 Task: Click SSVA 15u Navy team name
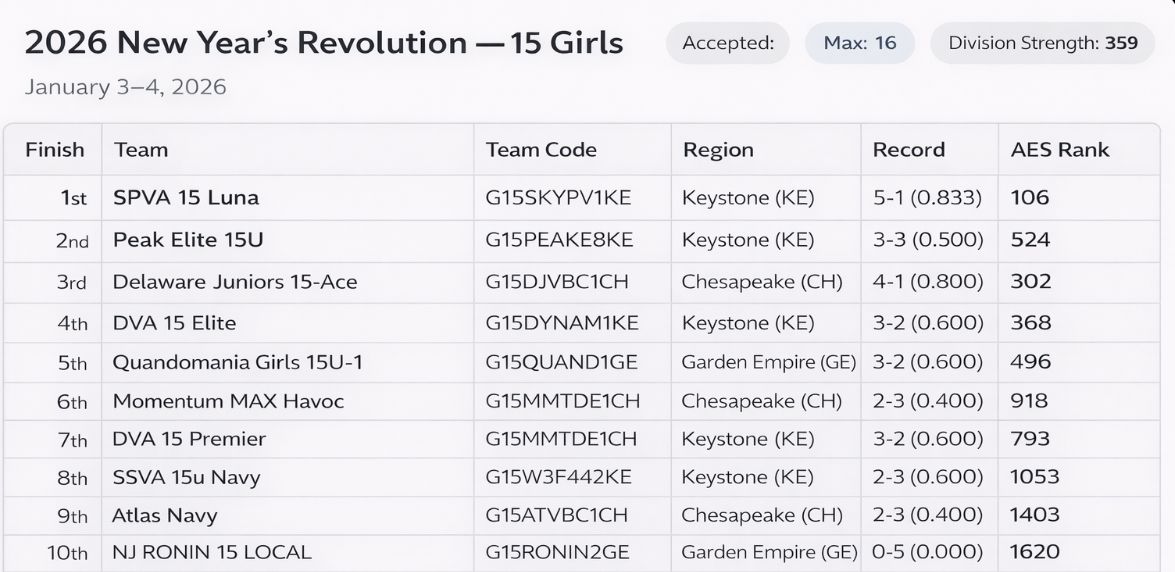click(186, 477)
